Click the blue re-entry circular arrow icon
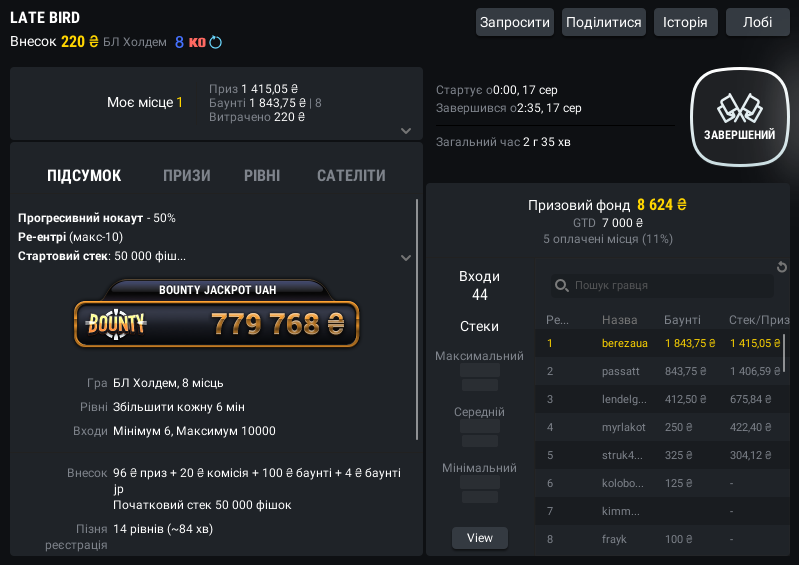The width and height of the screenshot is (799, 565). tap(216, 42)
